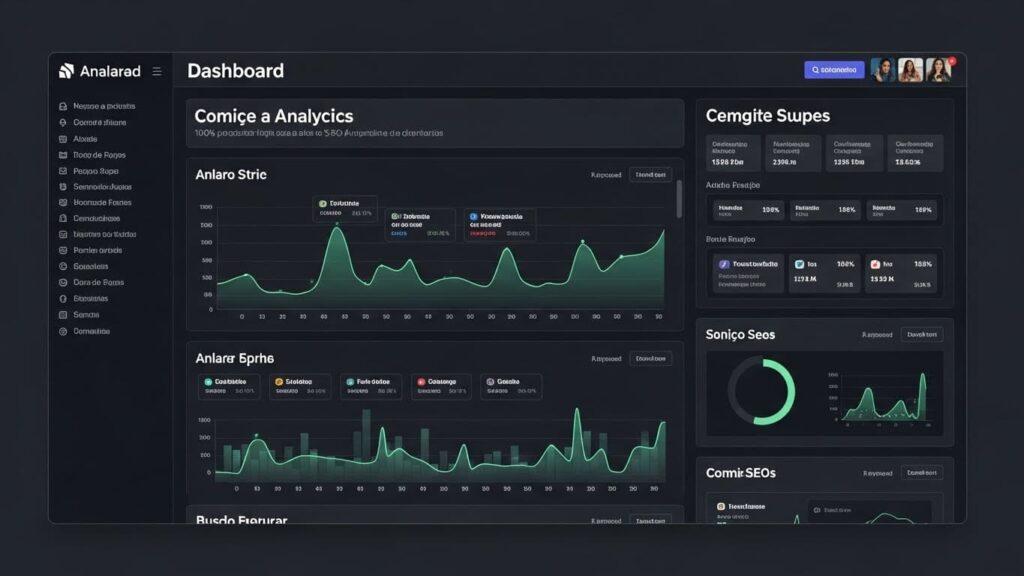Open the dropdown button in Anlaro Stric header
Viewport: 1024px width, 576px height.
click(651, 175)
